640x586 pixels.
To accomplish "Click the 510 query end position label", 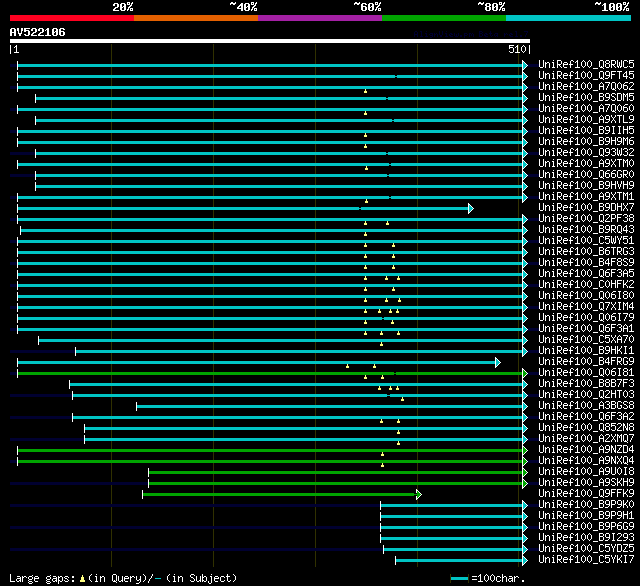I will [x=517, y=49].
